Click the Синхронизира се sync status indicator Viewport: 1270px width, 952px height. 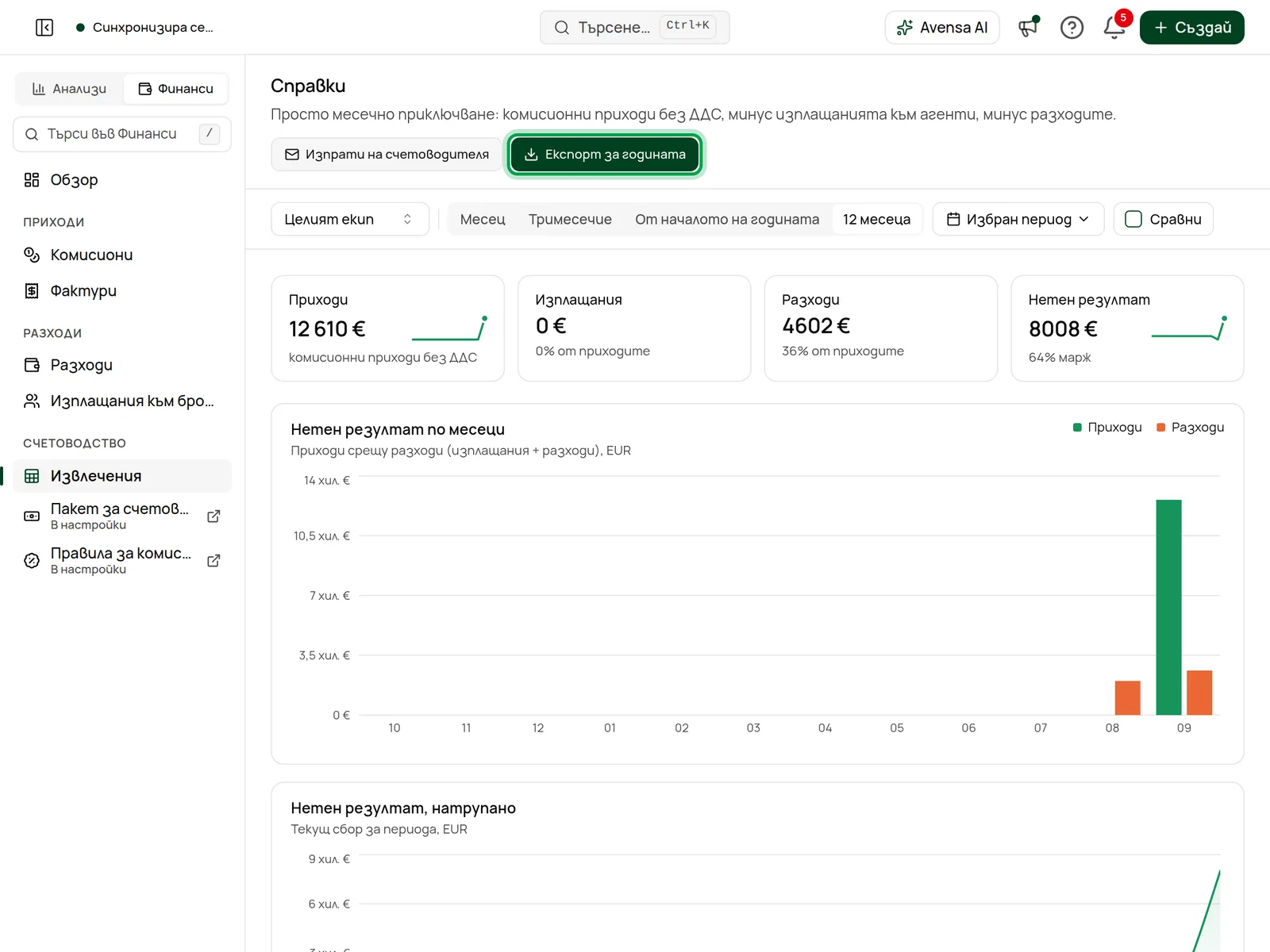(x=144, y=28)
